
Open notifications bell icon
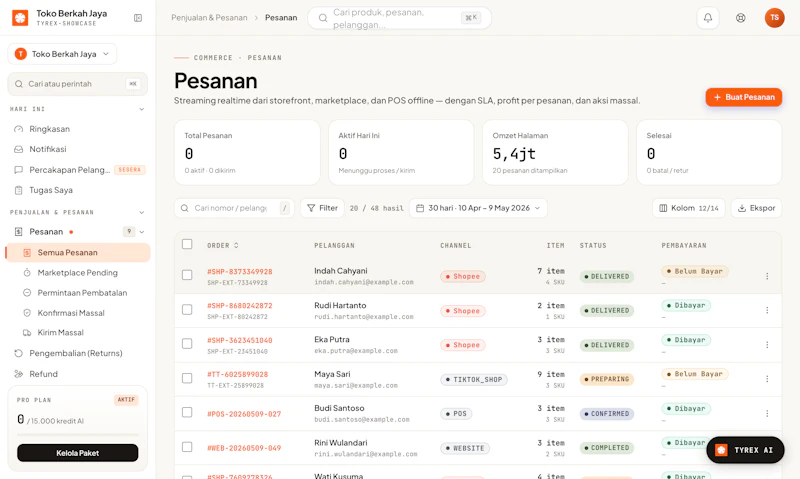[708, 18]
